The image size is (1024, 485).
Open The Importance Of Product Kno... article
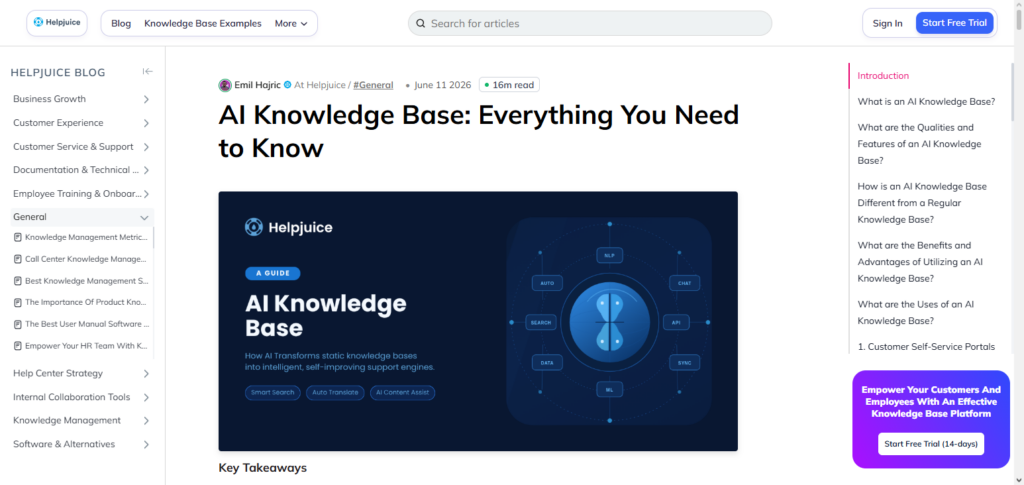86,302
